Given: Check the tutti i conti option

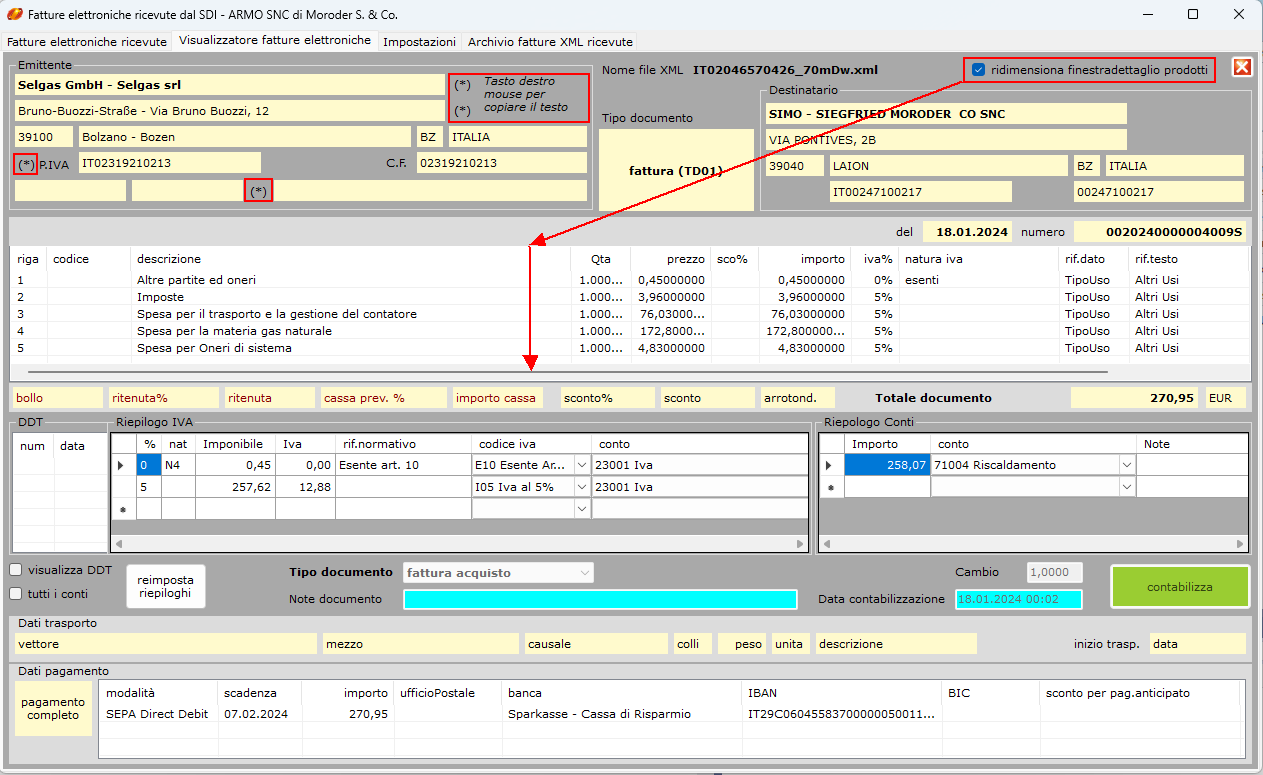Looking at the screenshot, I should coord(16,593).
